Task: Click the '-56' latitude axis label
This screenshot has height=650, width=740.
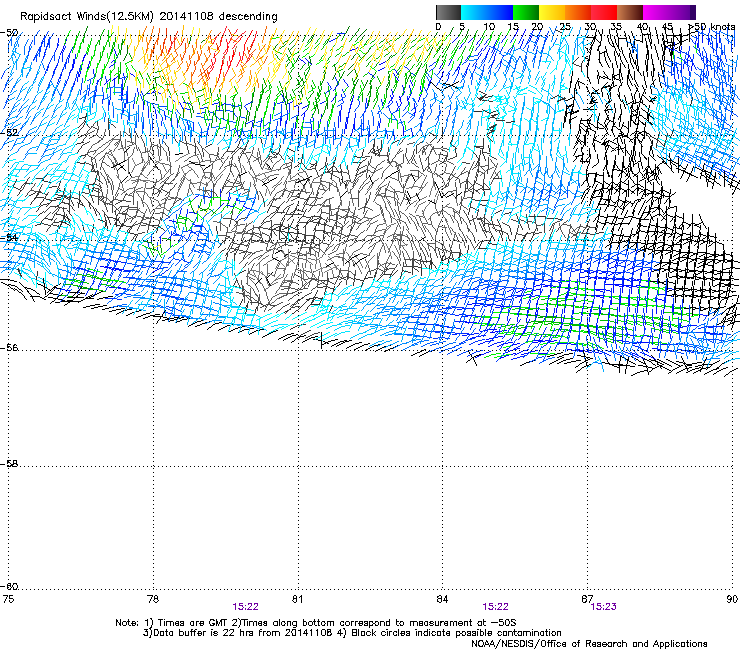Action: (9, 348)
